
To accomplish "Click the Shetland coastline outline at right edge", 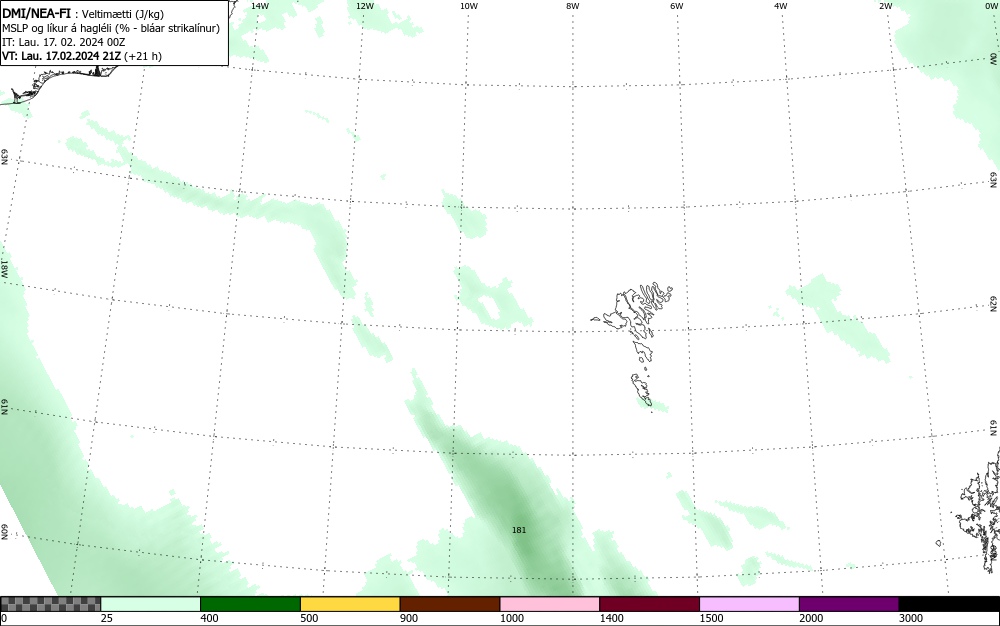I will click(x=979, y=510).
